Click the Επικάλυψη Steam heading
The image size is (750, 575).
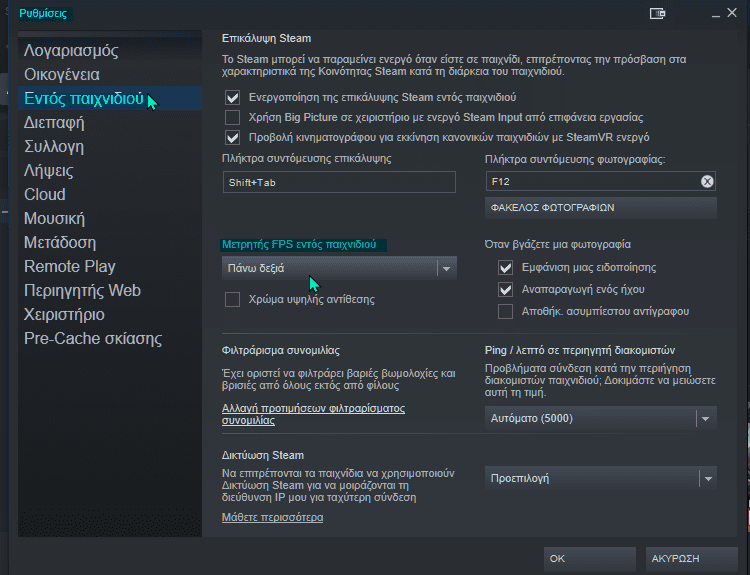point(266,38)
